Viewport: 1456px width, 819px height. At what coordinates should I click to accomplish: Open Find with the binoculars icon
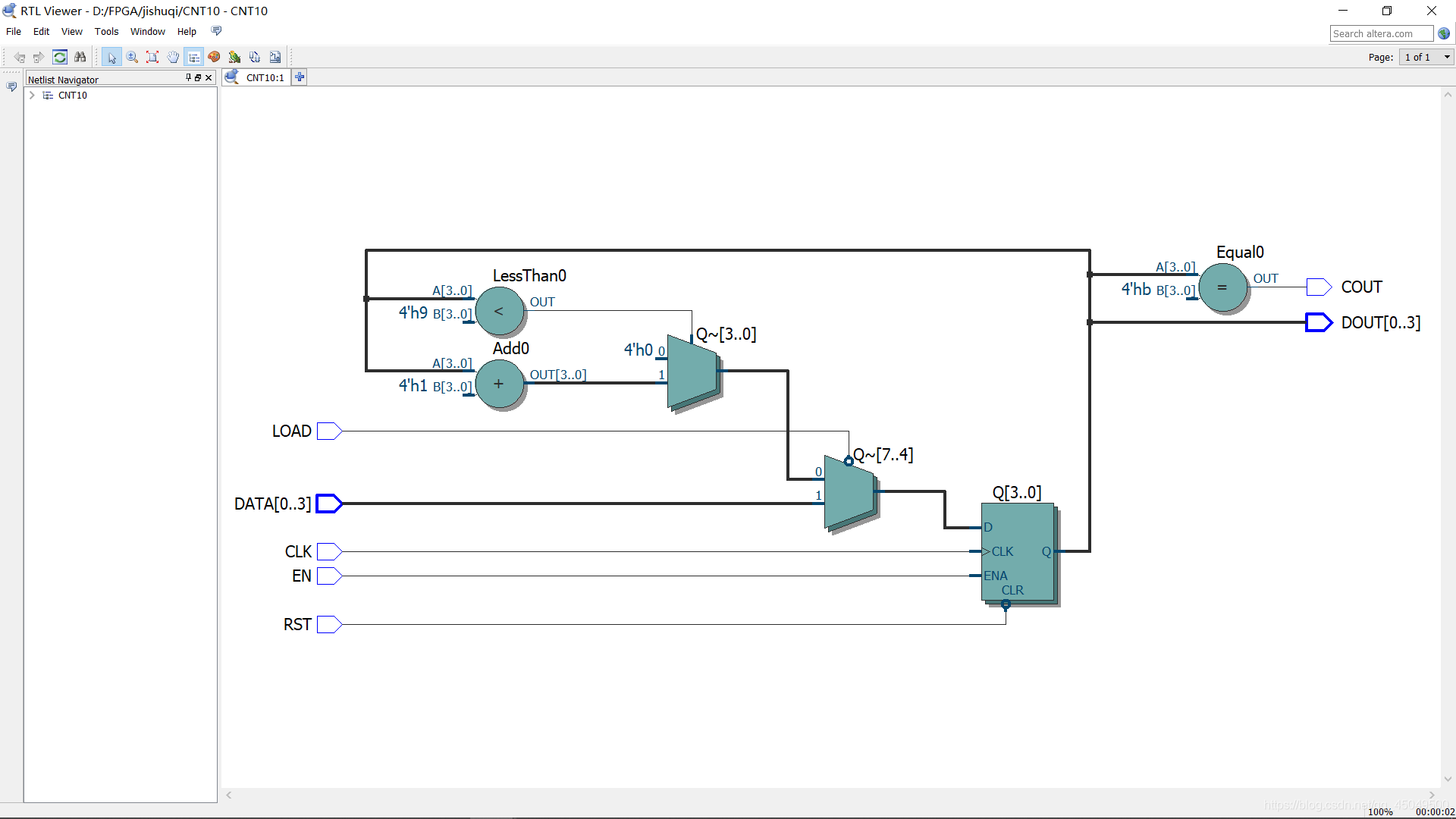point(80,57)
